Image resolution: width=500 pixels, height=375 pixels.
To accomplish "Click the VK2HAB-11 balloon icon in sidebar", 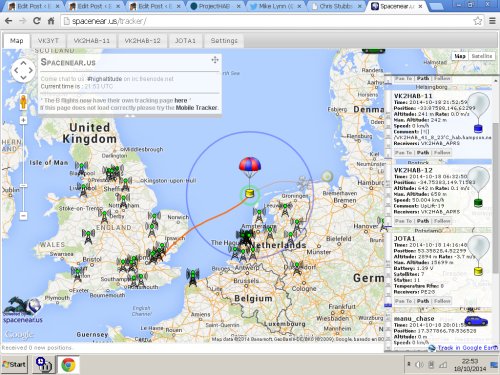I will tap(478, 112).
